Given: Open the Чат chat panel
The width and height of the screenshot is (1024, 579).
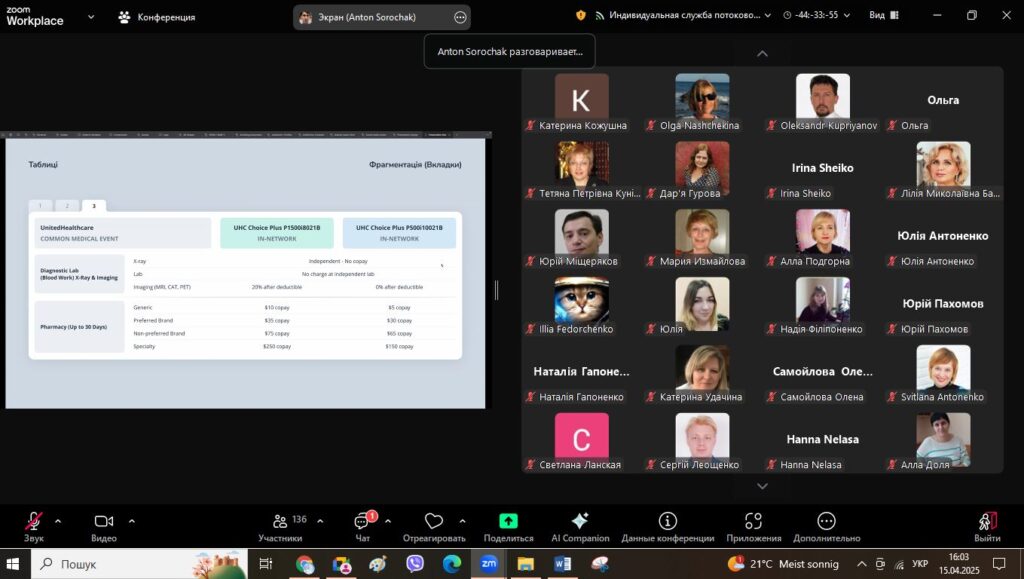Looking at the screenshot, I should pos(362,527).
